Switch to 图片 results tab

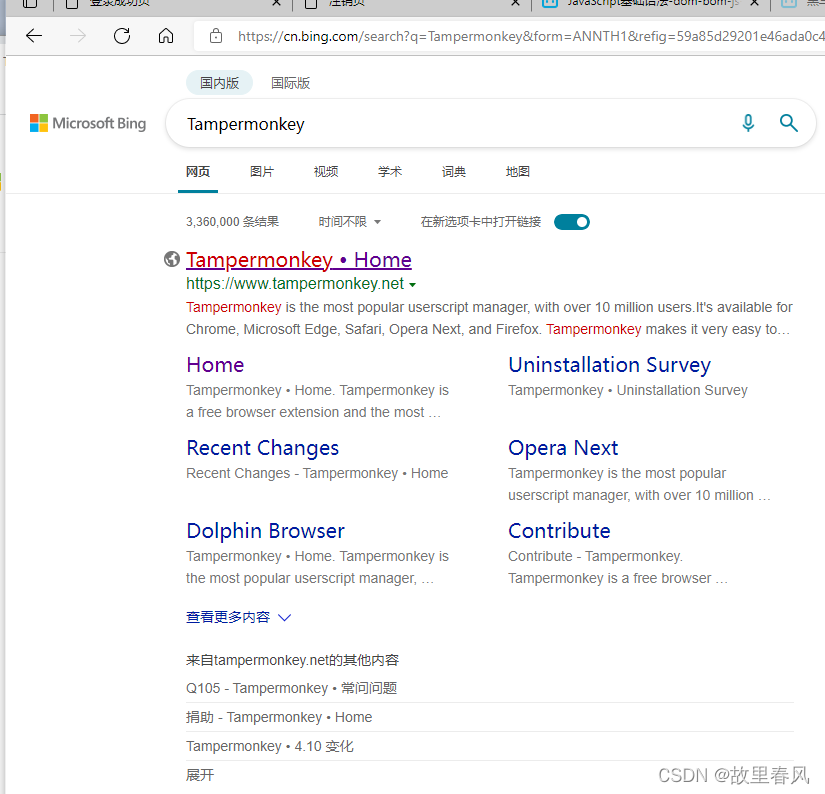click(262, 172)
